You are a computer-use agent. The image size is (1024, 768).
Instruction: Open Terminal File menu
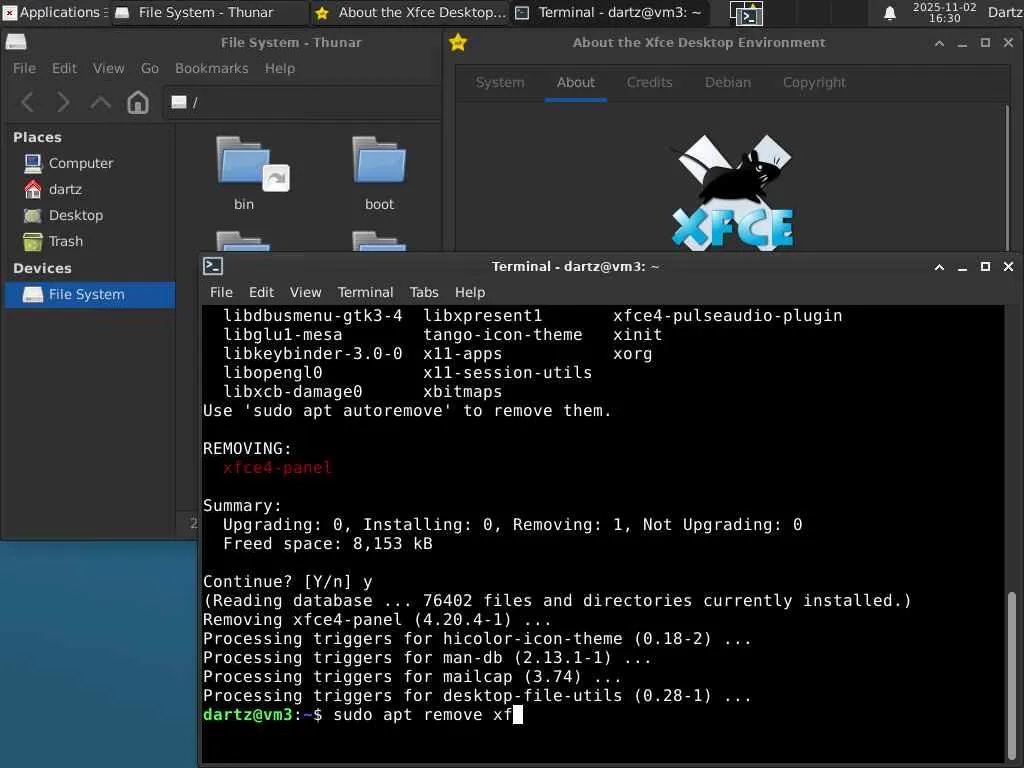(x=221, y=293)
